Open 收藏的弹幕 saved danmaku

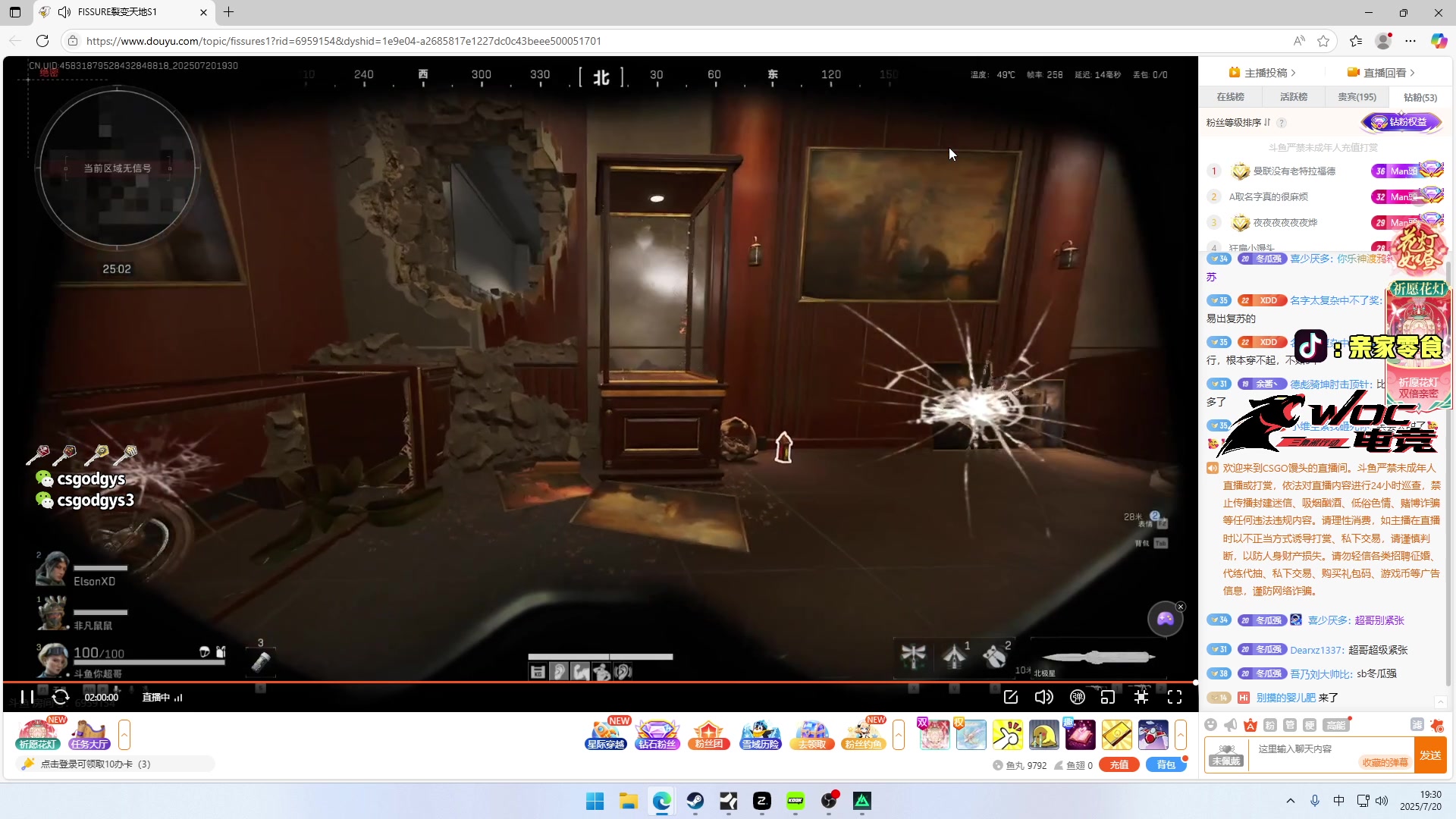(x=1385, y=762)
